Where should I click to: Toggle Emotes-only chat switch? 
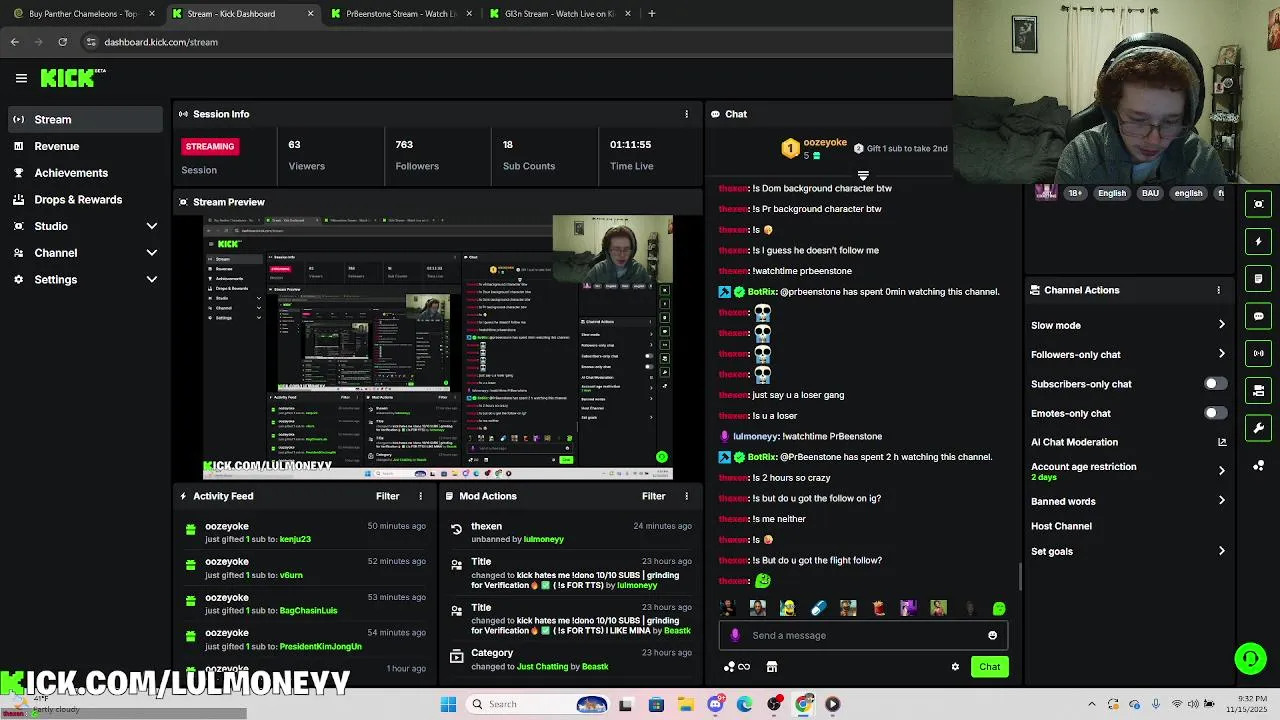coord(1215,413)
